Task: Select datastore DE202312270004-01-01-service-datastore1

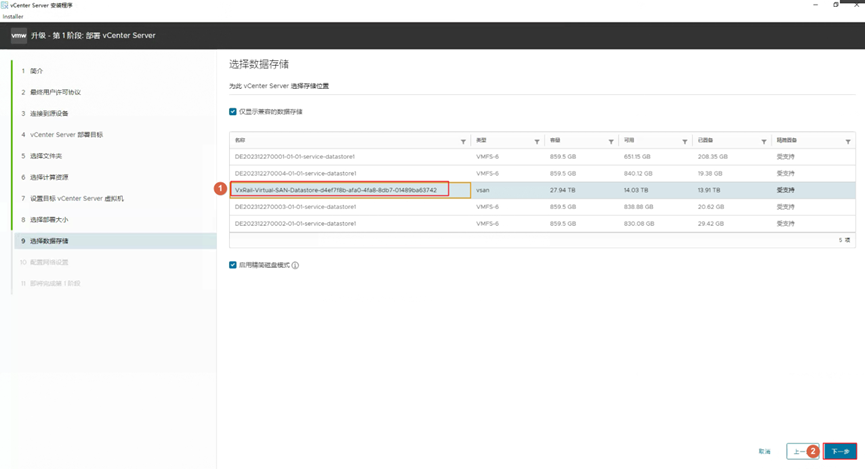Action: [295, 173]
